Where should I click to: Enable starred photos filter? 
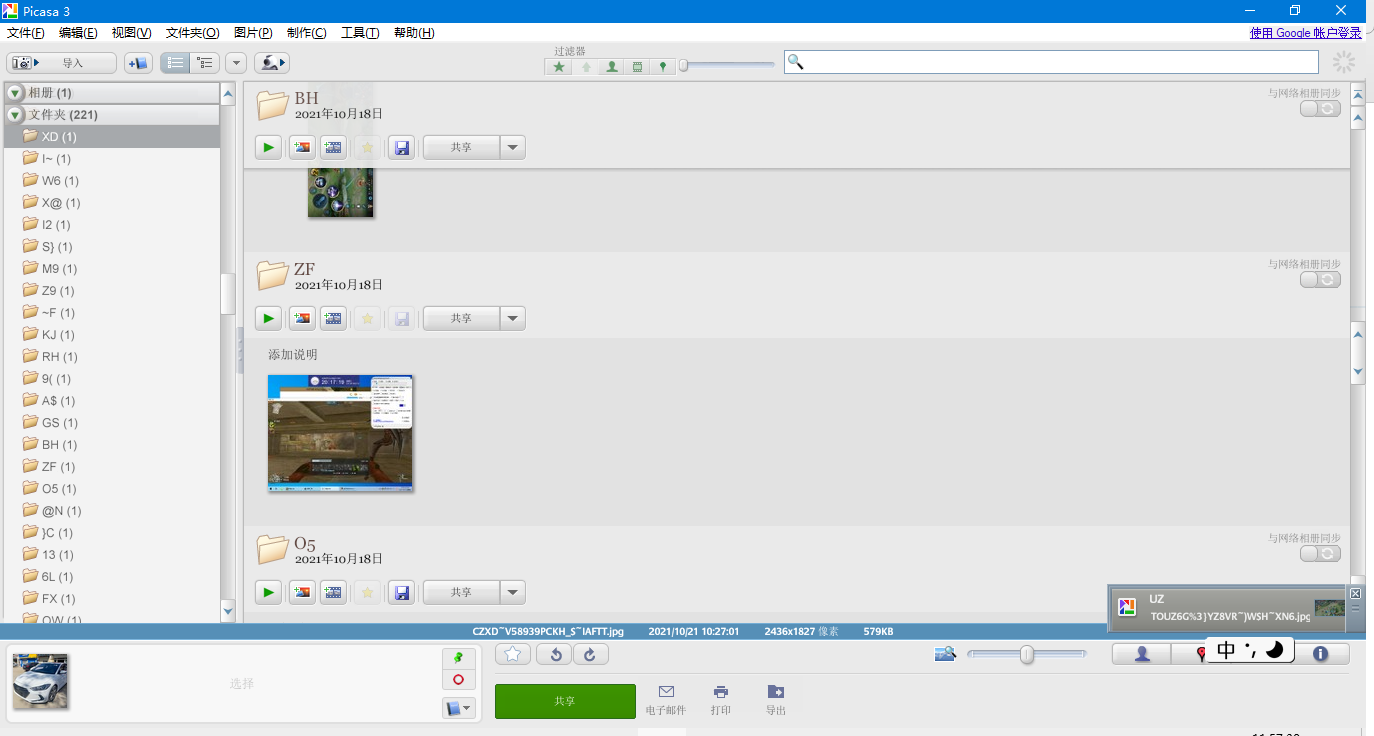pyautogui.click(x=559, y=67)
